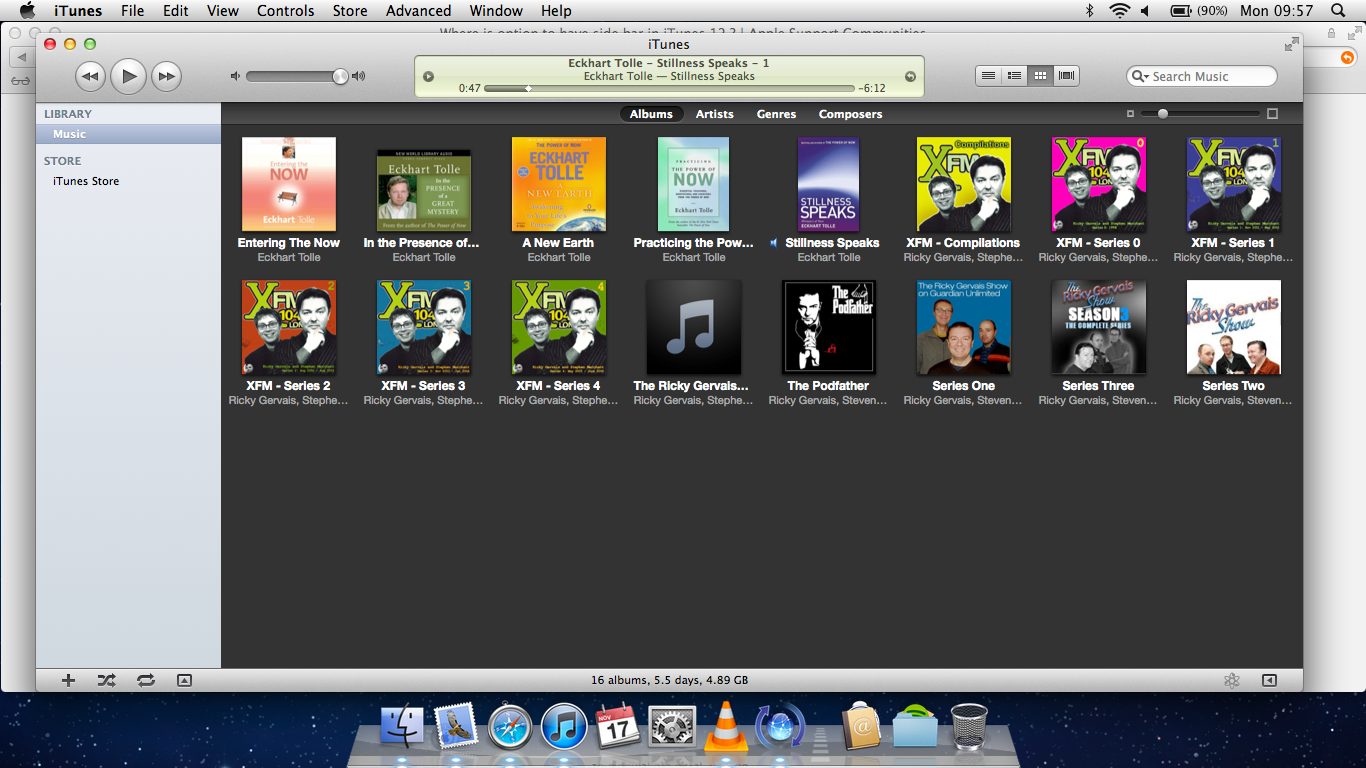
Task: Click the large-artwork icon beside size slider
Action: point(1272,114)
